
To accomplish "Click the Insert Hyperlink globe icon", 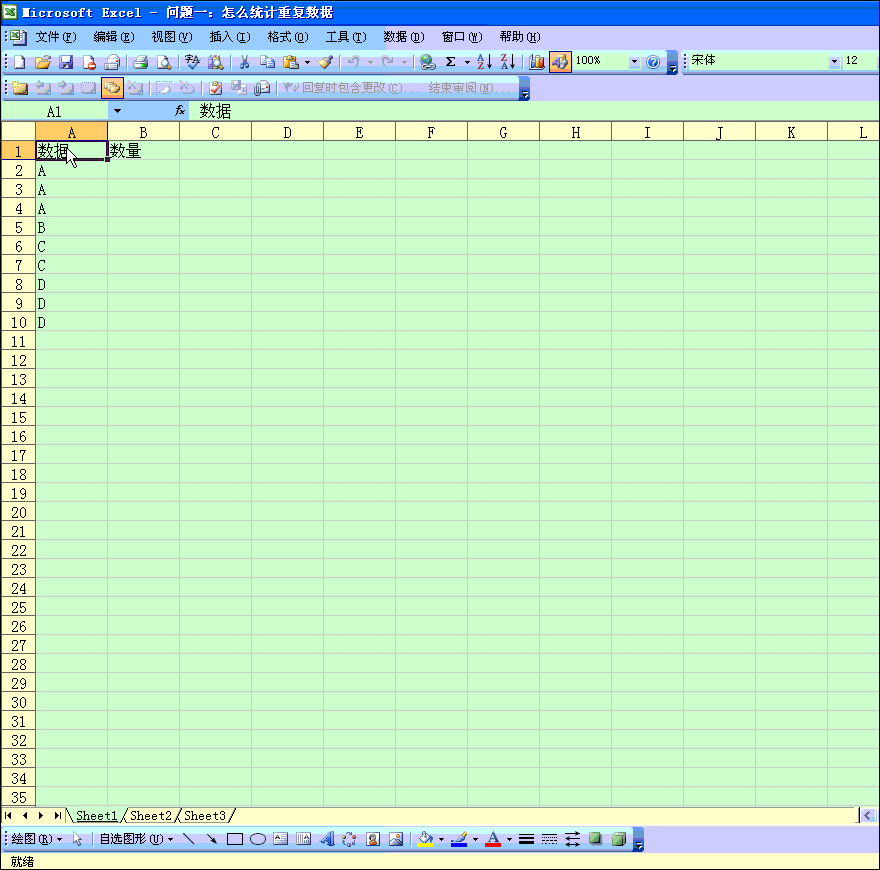I will tap(428, 62).
